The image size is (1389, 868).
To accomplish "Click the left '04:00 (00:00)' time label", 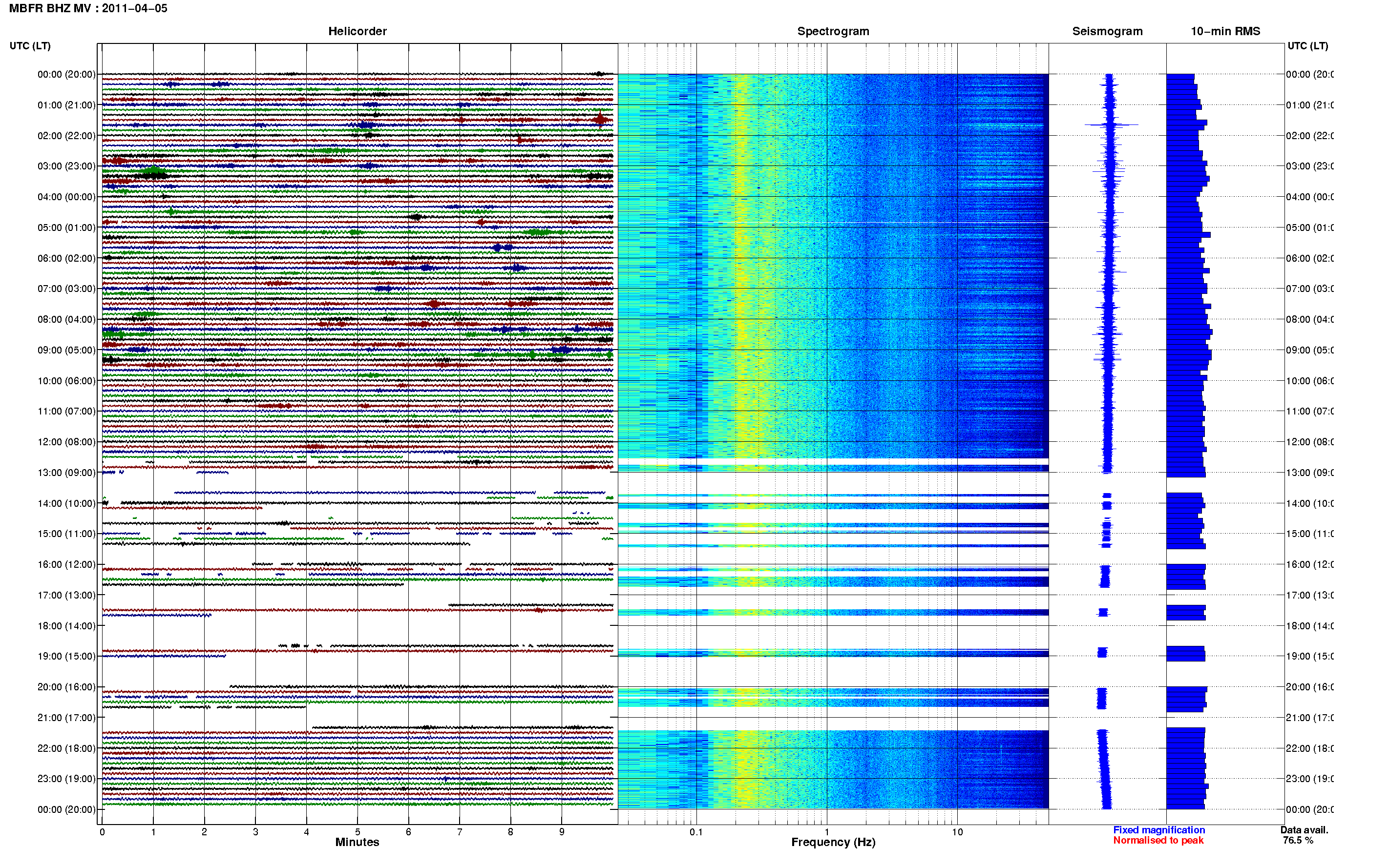I will tap(66, 197).
